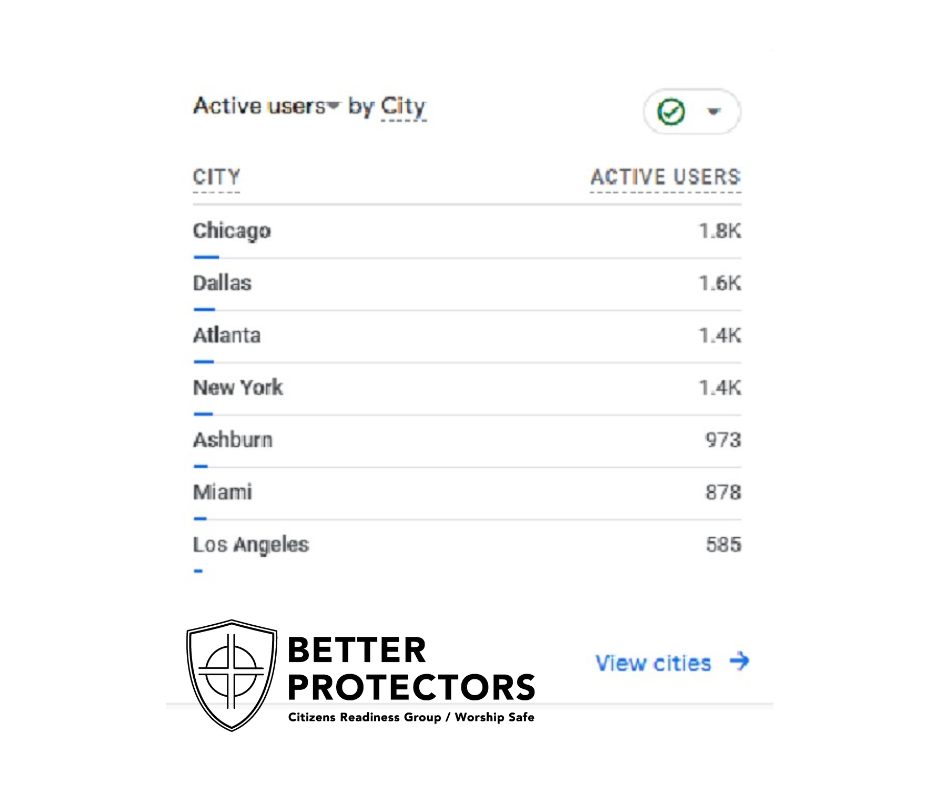The height and width of the screenshot is (788, 940).
Task: Click the City dimension selector
Action: (403, 106)
